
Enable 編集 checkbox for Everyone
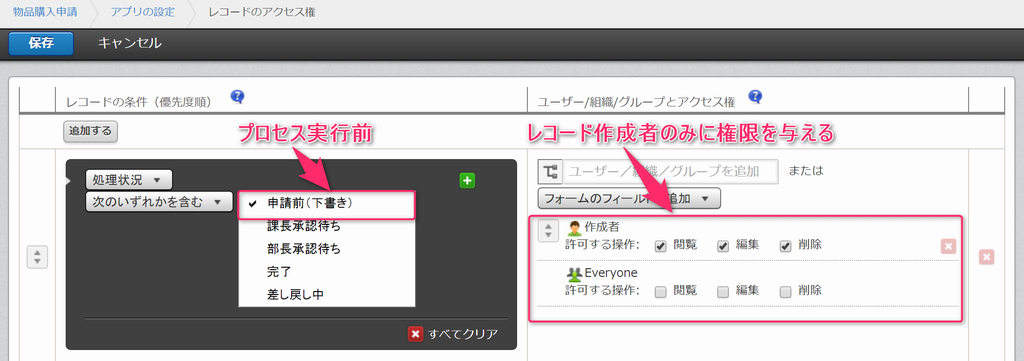pyautogui.click(x=723, y=292)
